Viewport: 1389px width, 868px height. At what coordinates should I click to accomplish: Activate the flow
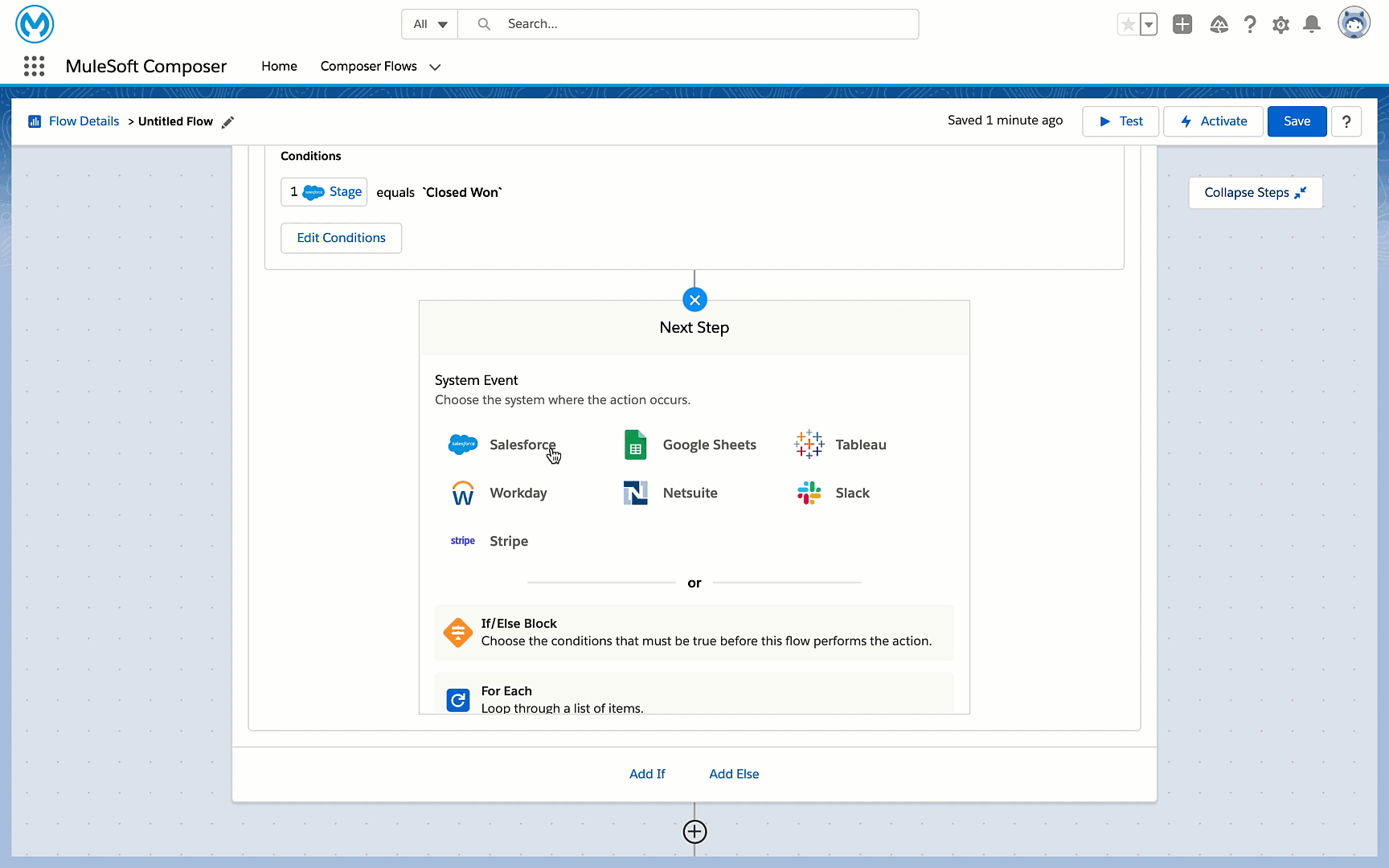[1214, 121]
